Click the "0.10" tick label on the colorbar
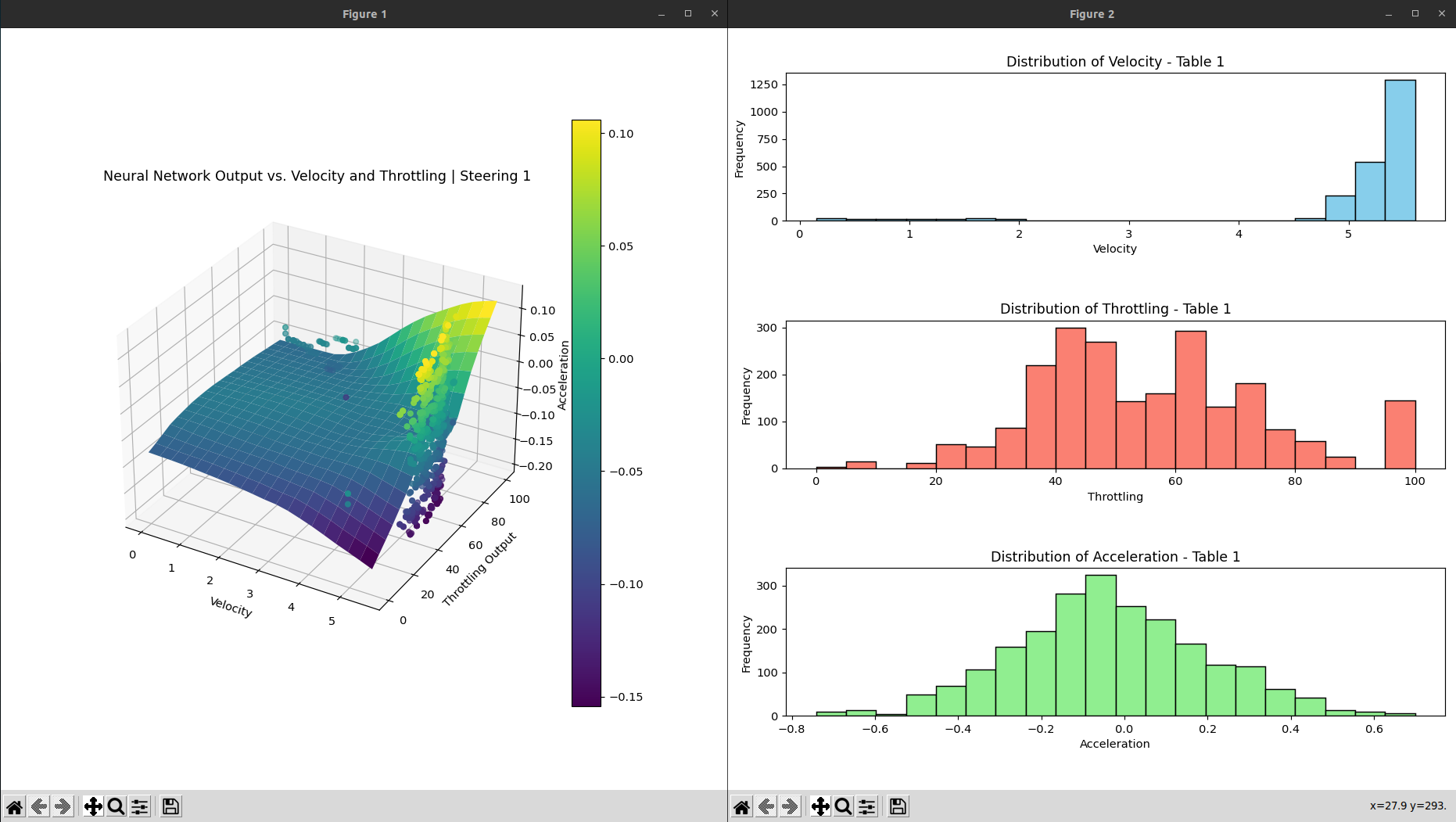 click(x=621, y=134)
